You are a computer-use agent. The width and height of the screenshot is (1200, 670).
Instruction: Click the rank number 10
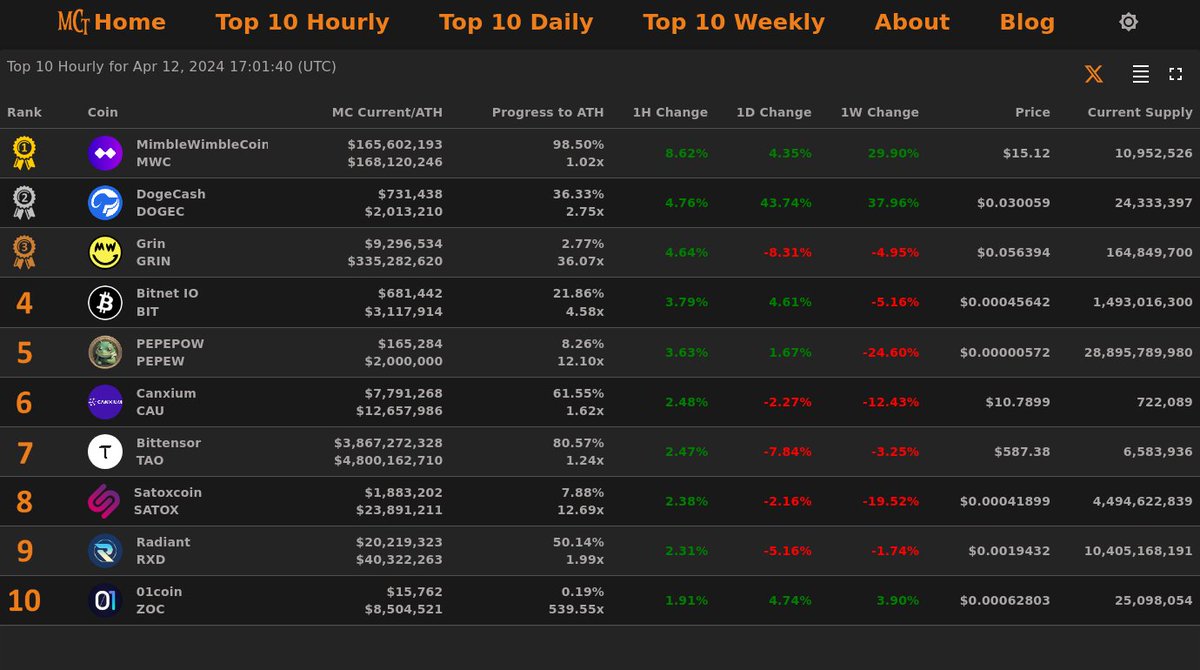[24, 601]
